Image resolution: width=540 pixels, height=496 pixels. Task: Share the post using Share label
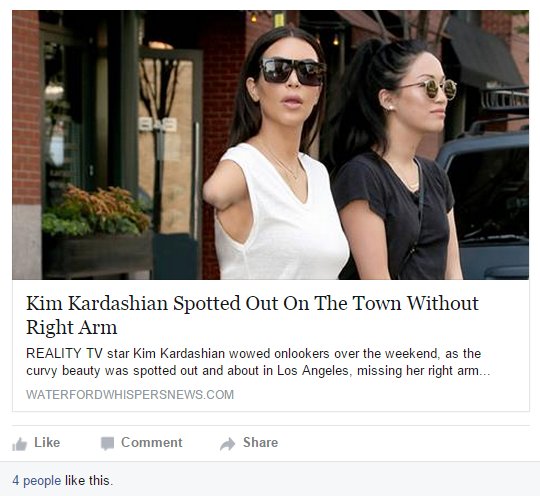click(260, 443)
